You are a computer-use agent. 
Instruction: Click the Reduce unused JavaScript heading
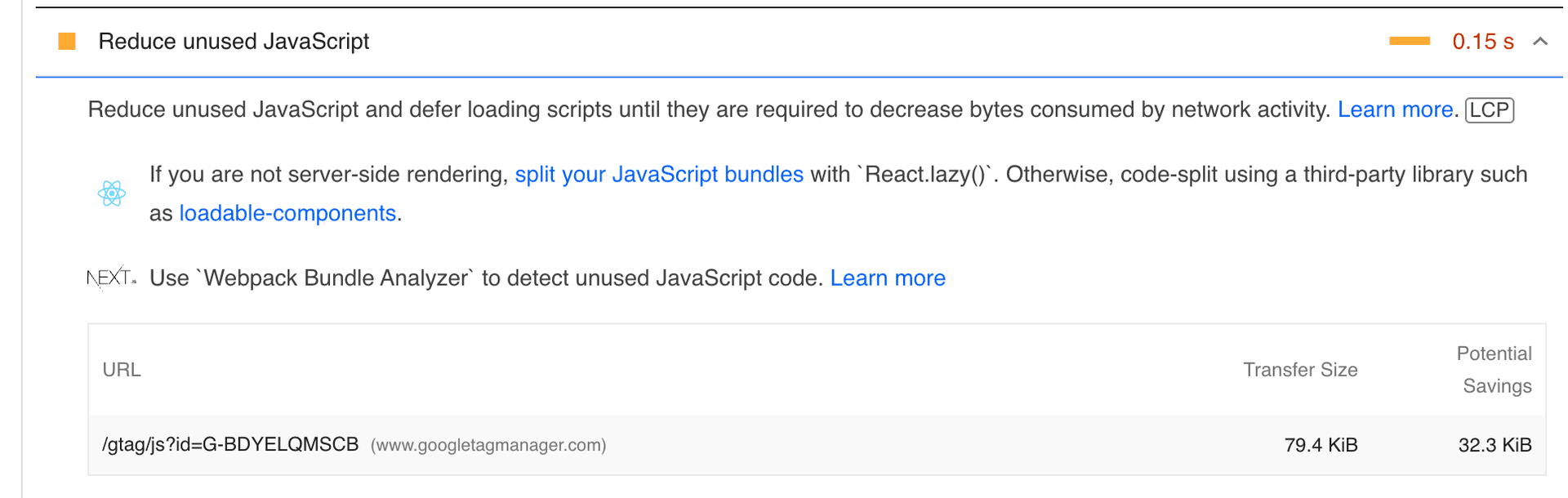(234, 41)
